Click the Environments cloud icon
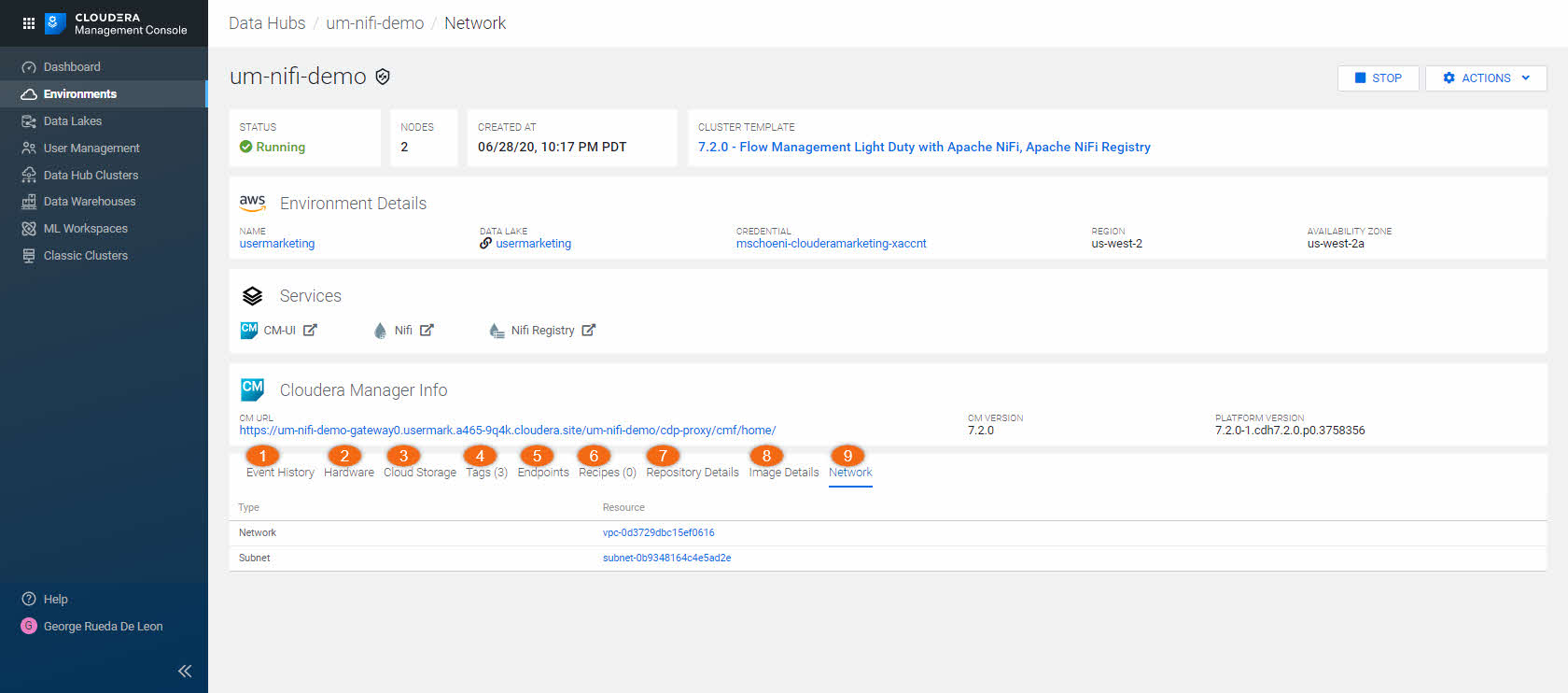Image resolution: width=1568 pixels, height=693 pixels. pos(29,94)
